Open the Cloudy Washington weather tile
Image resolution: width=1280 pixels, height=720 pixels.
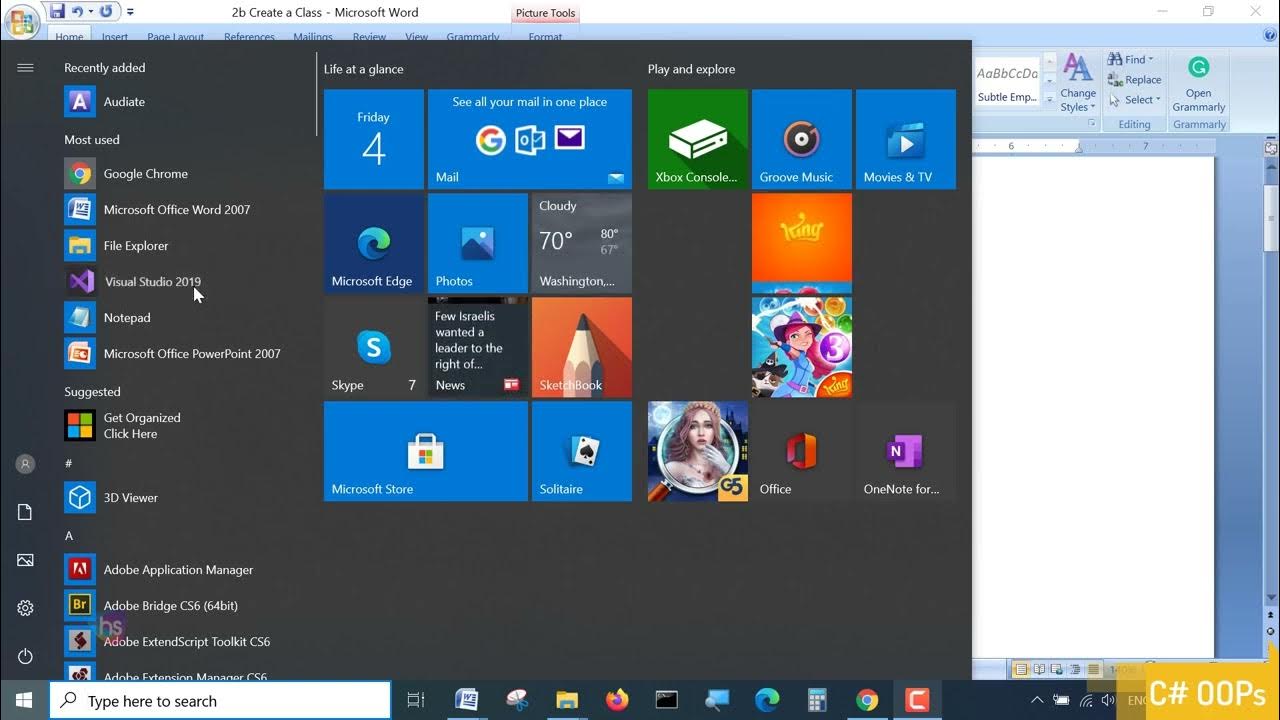(582, 243)
